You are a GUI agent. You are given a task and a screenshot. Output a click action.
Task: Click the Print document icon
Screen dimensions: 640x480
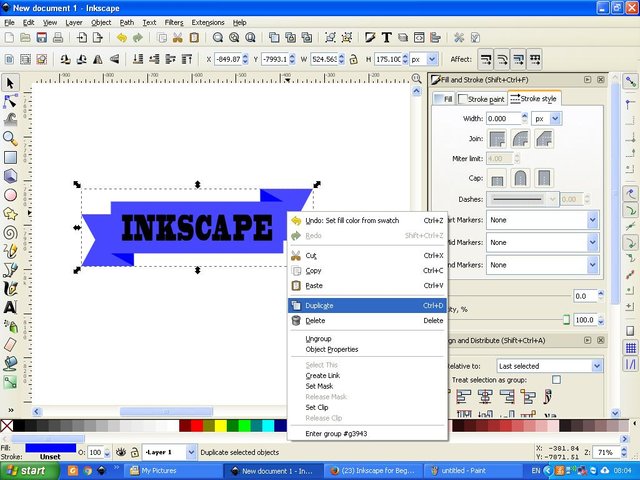pyautogui.click(x=58, y=38)
